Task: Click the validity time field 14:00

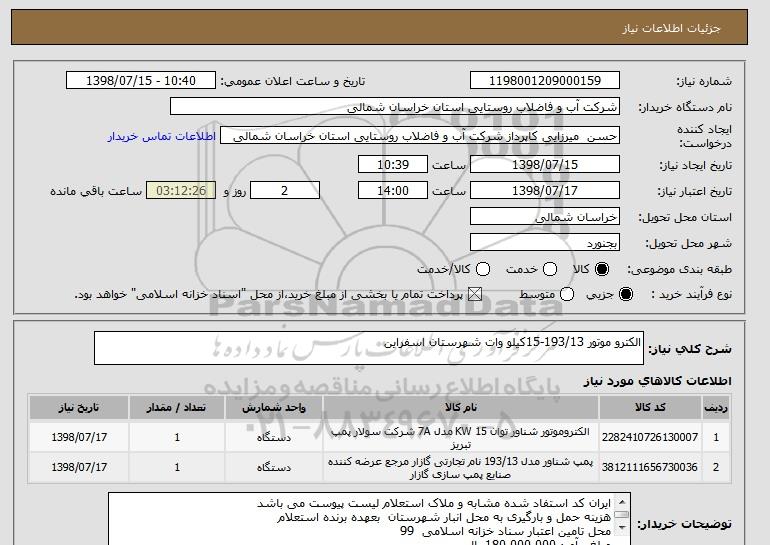Action: [x=393, y=191]
